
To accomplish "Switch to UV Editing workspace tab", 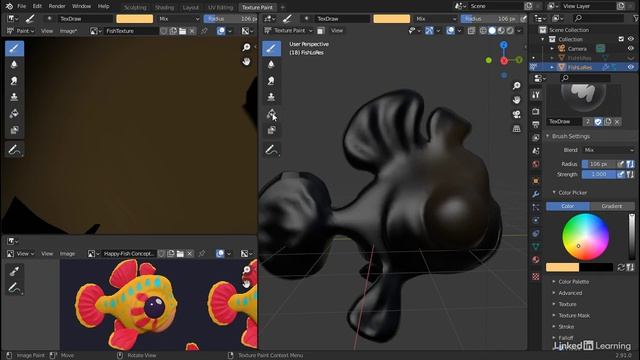I will pyautogui.click(x=220, y=7).
